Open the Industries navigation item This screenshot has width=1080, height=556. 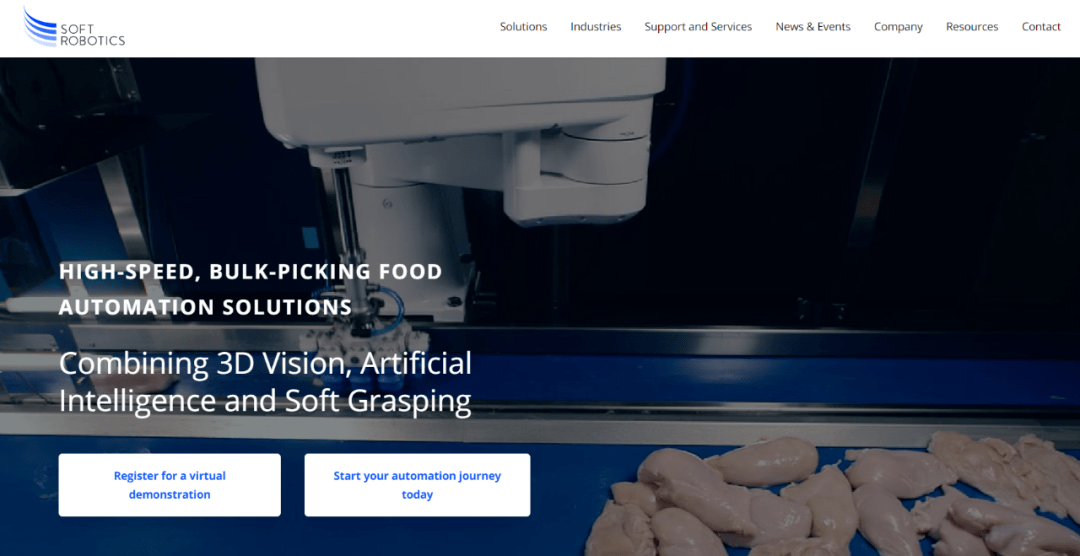tap(596, 27)
